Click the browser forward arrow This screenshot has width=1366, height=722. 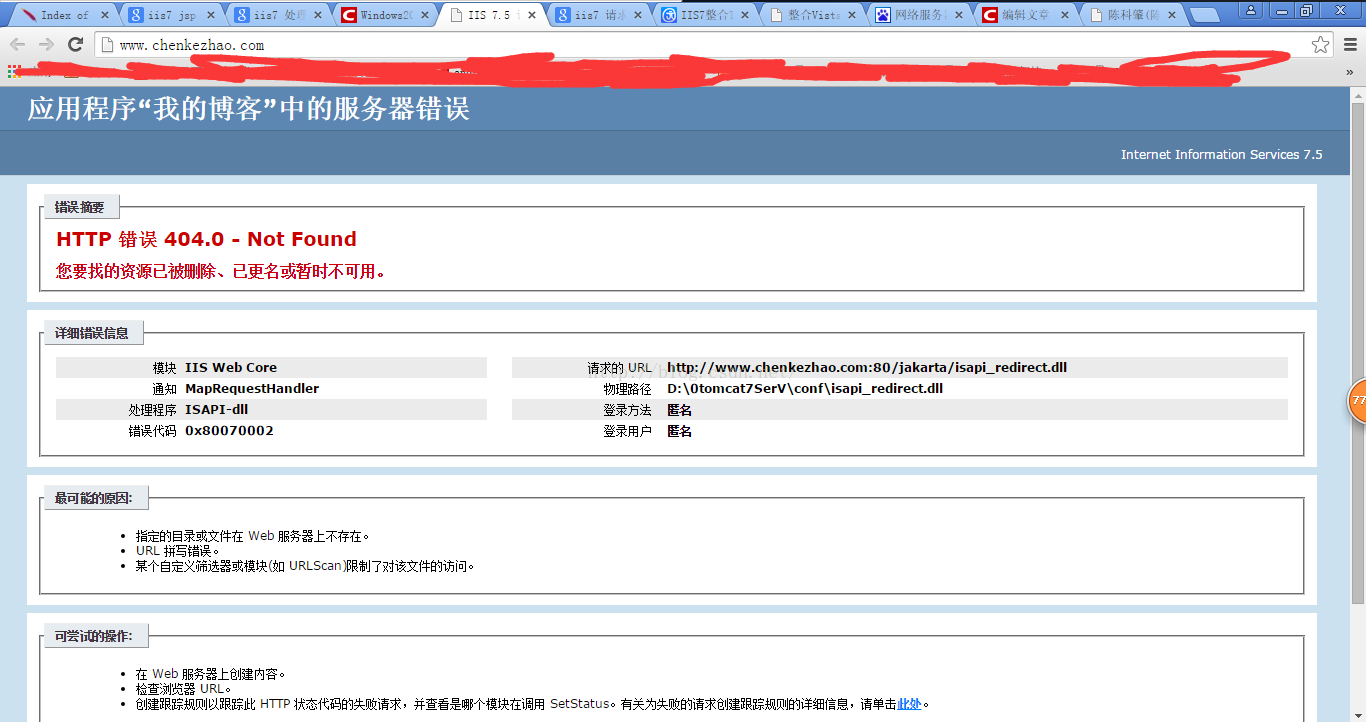46,44
